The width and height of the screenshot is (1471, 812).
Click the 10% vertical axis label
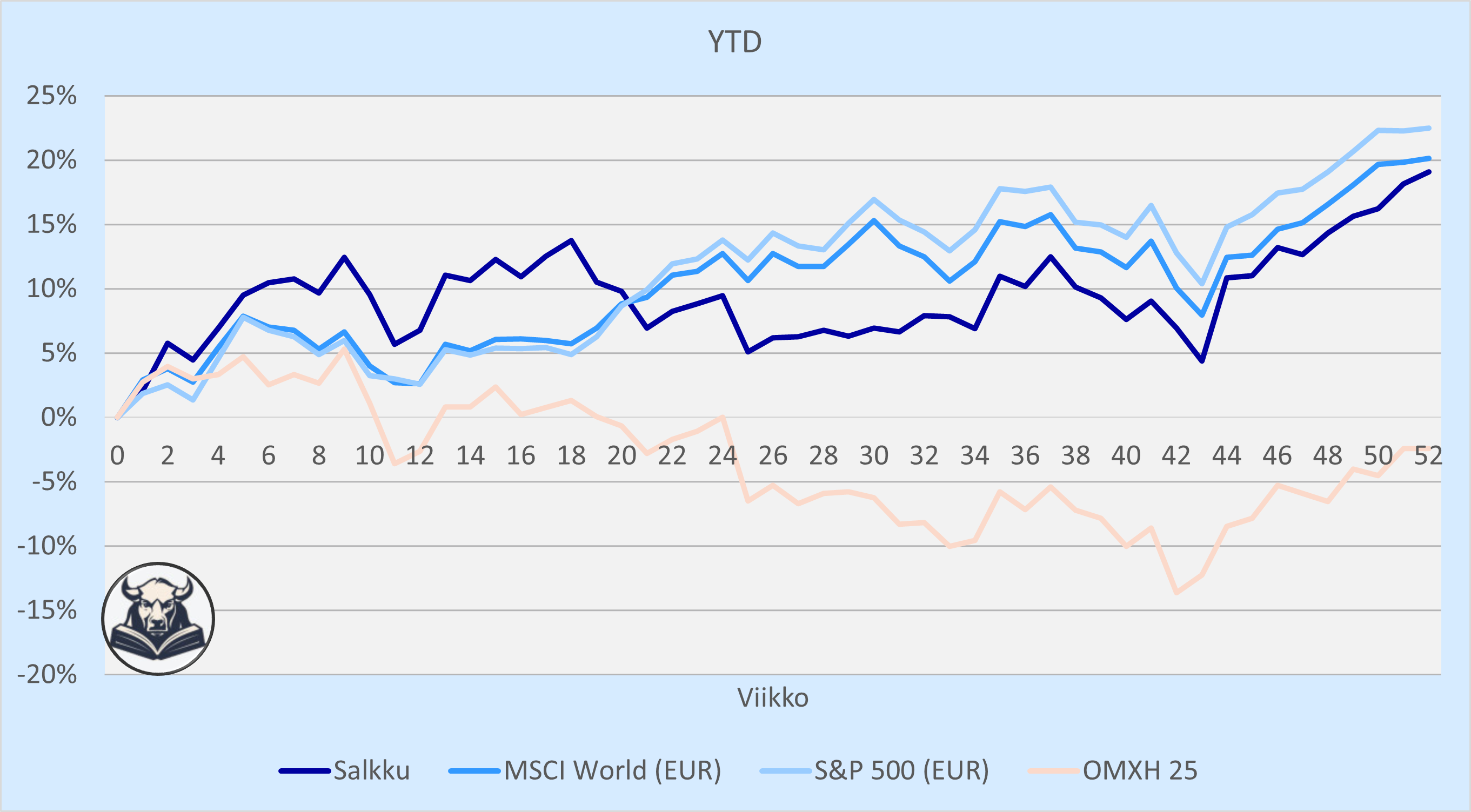[x=51, y=289]
